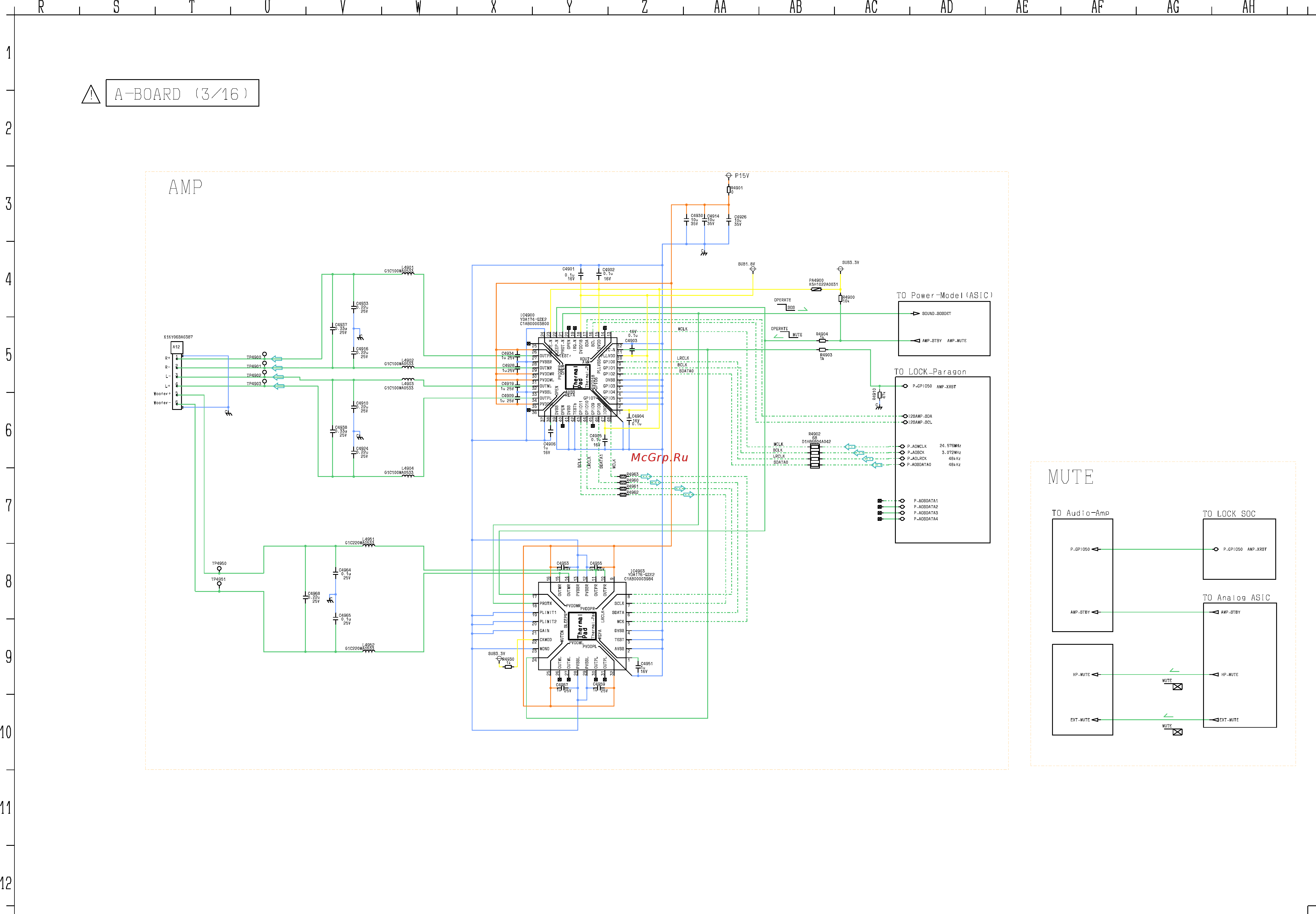Click the A12 connector label
Viewport: 1316px width, 914px height.
(x=177, y=347)
